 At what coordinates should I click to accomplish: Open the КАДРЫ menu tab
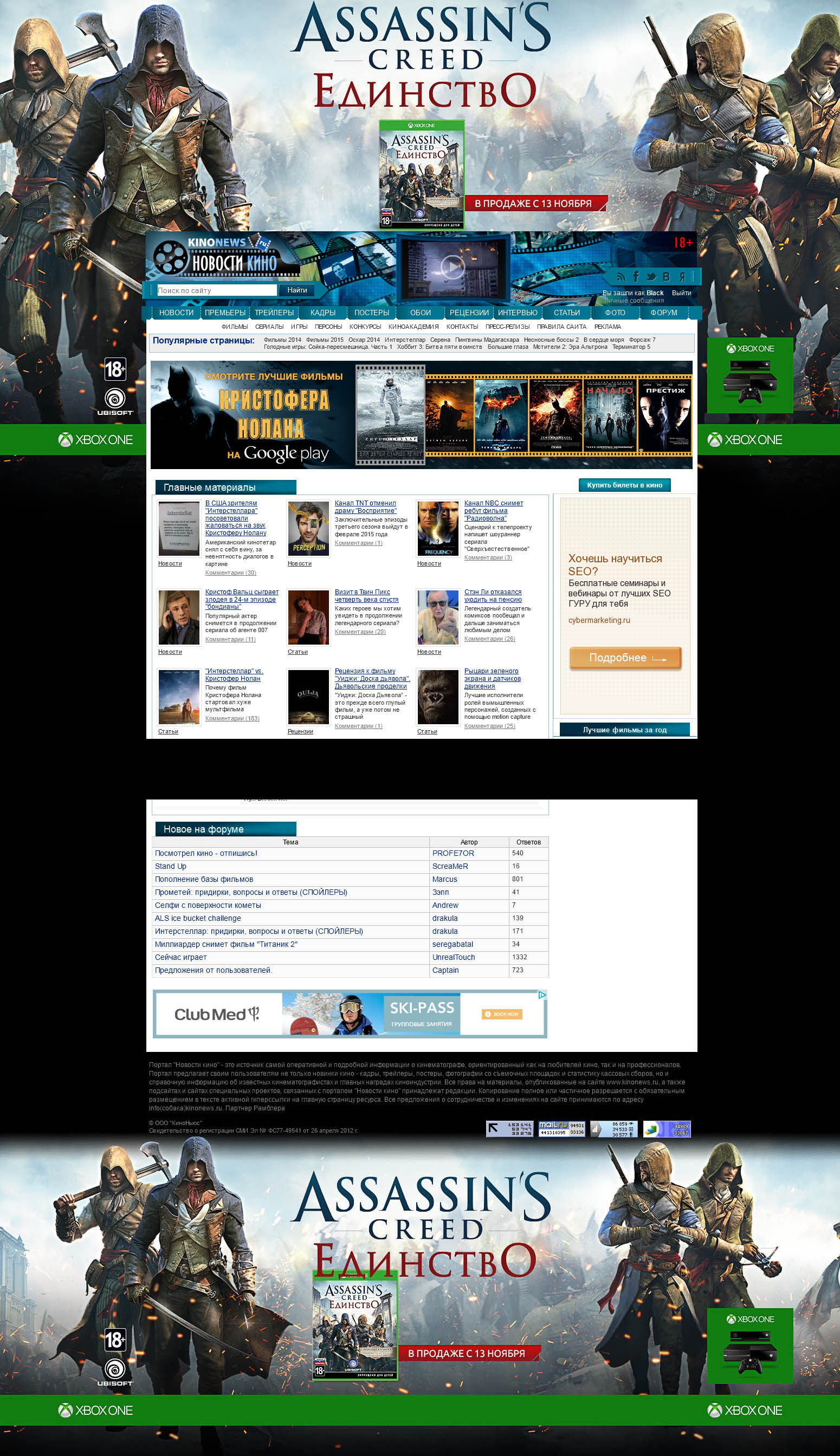(x=322, y=313)
